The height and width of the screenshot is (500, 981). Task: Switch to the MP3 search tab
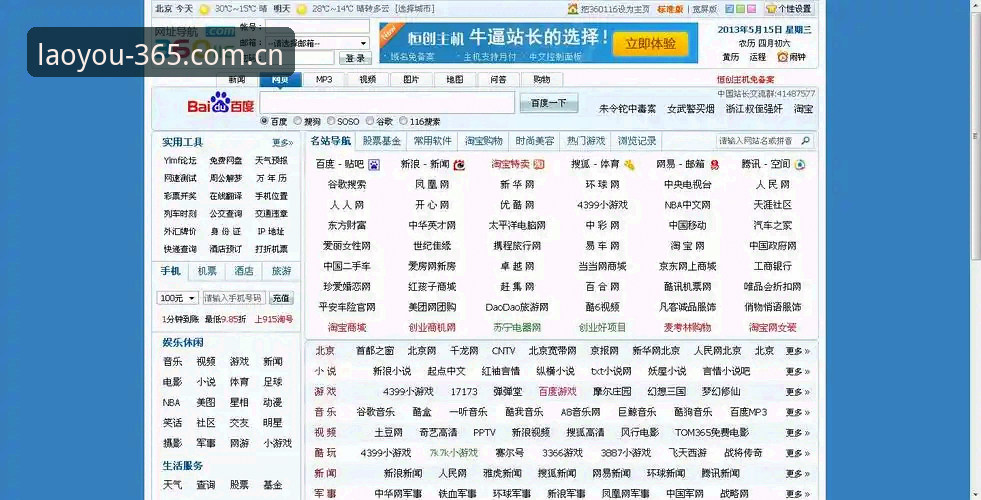pos(324,79)
